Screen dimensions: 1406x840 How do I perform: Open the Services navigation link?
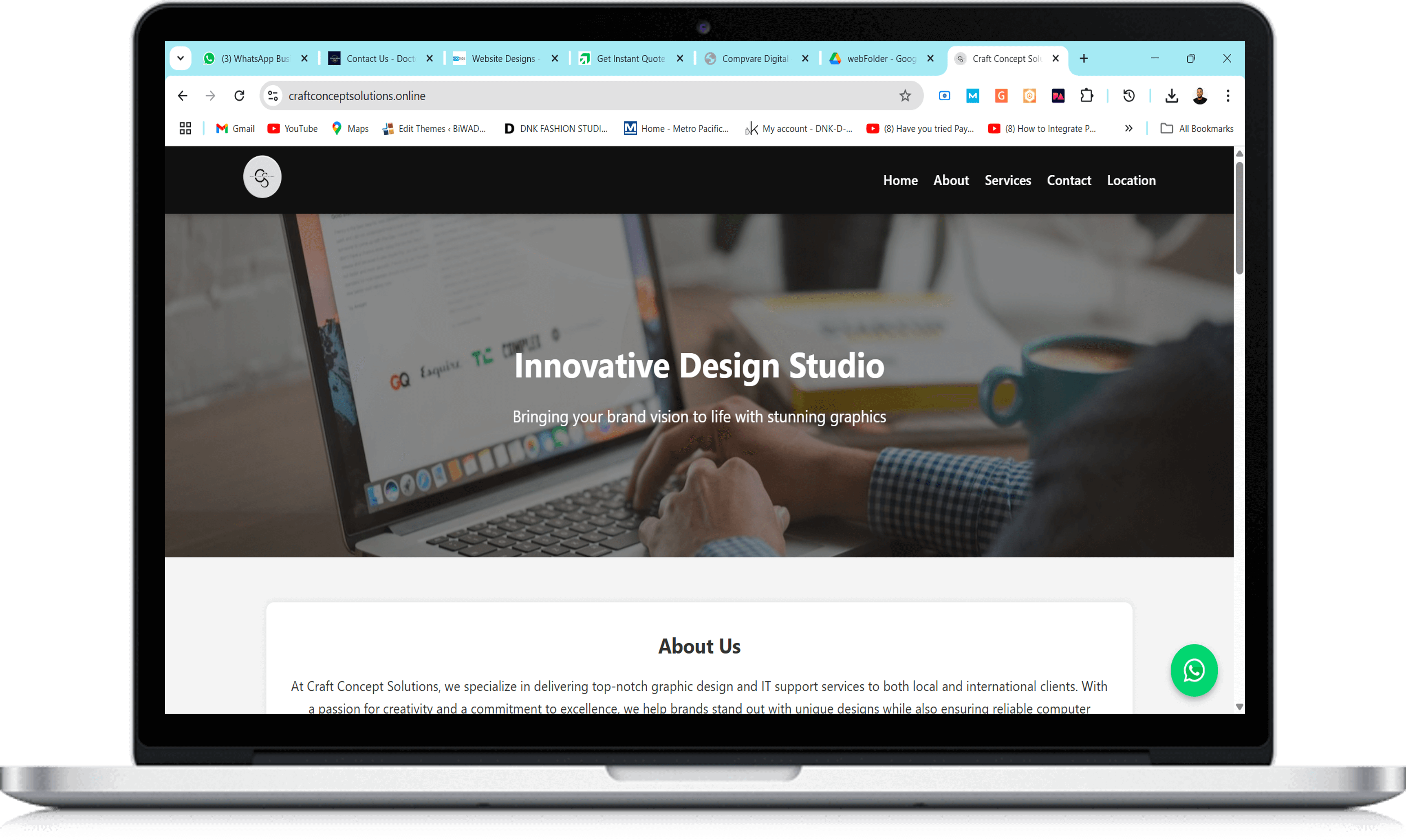(x=1007, y=180)
